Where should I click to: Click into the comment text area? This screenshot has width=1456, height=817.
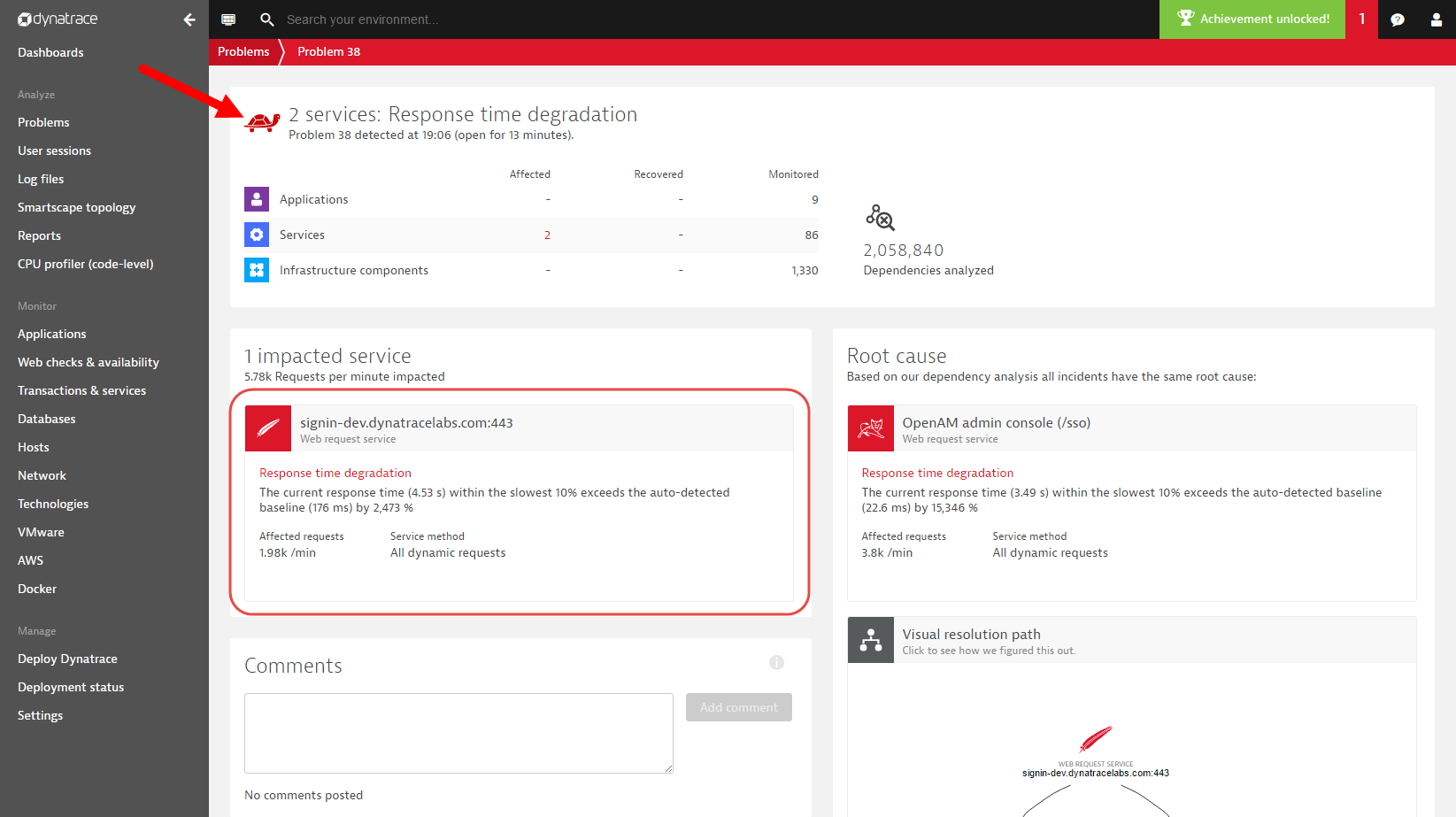tap(458, 733)
